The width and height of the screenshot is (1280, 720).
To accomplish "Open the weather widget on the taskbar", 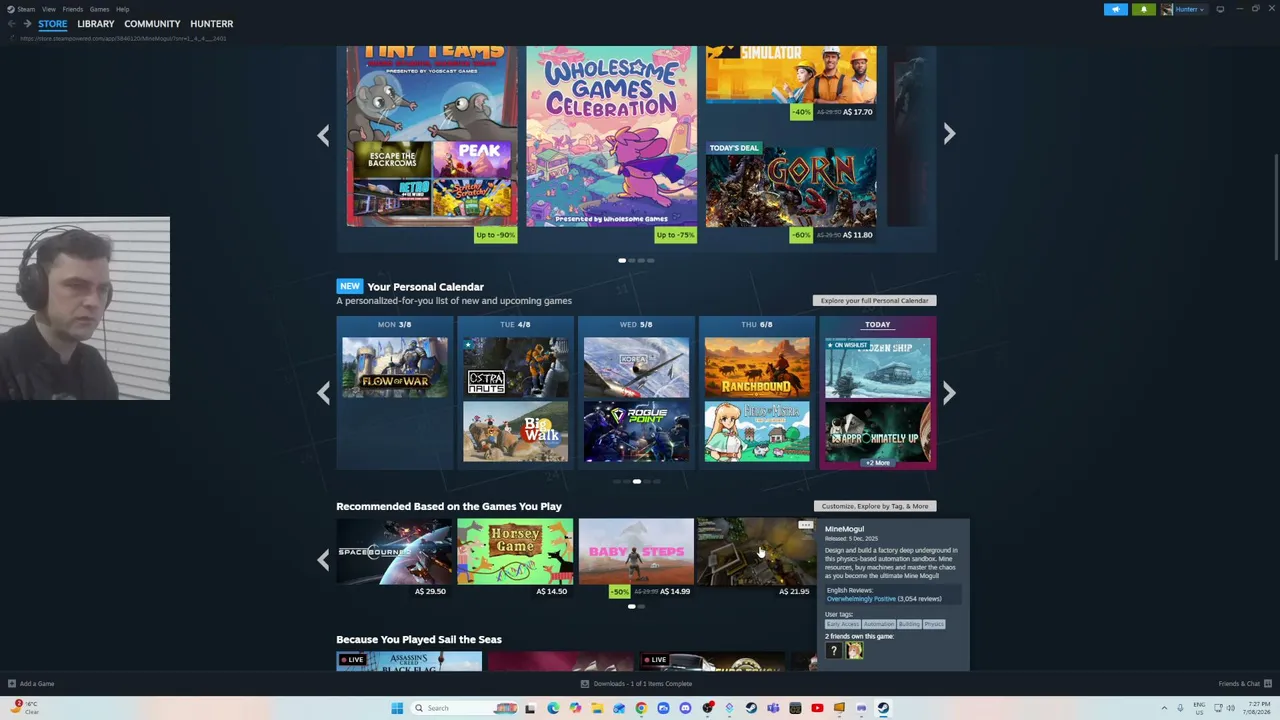I will tap(24, 707).
